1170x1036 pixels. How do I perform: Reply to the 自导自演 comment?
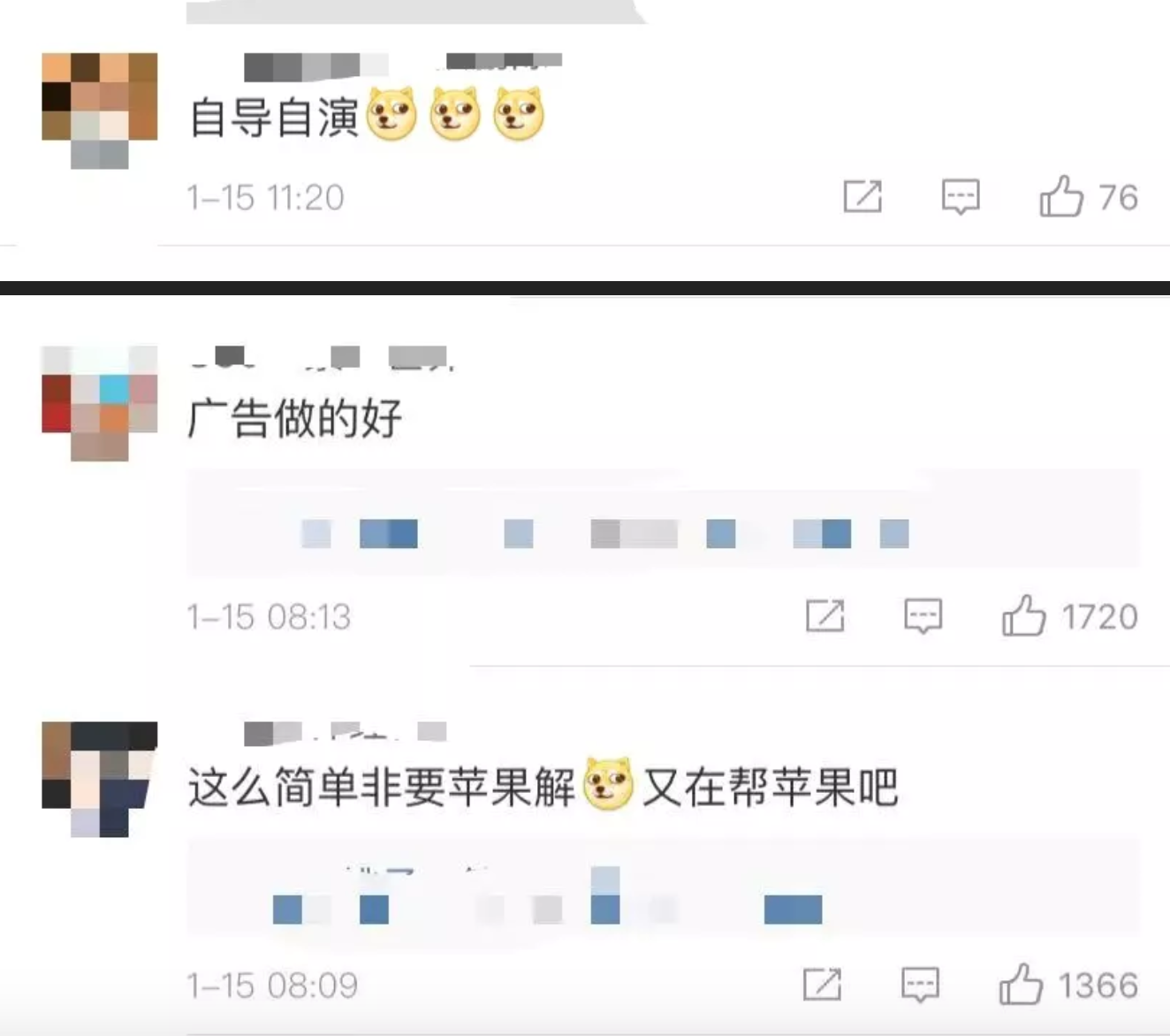pos(961,196)
